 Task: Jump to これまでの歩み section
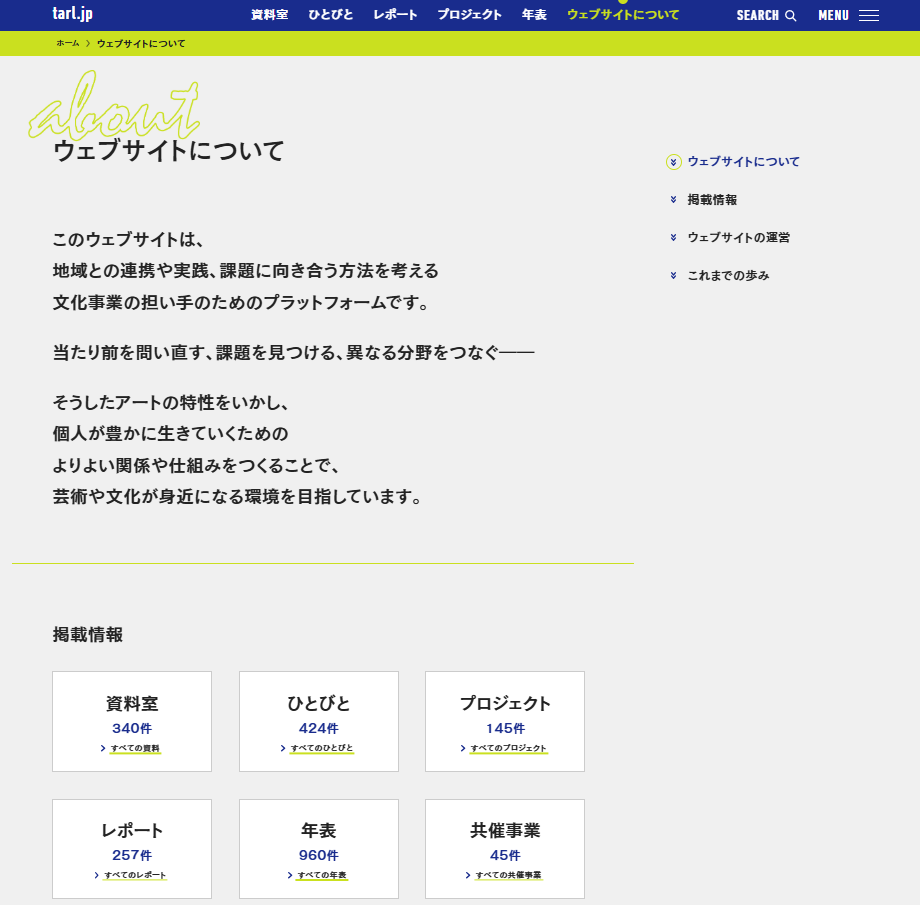pos(728,275)
